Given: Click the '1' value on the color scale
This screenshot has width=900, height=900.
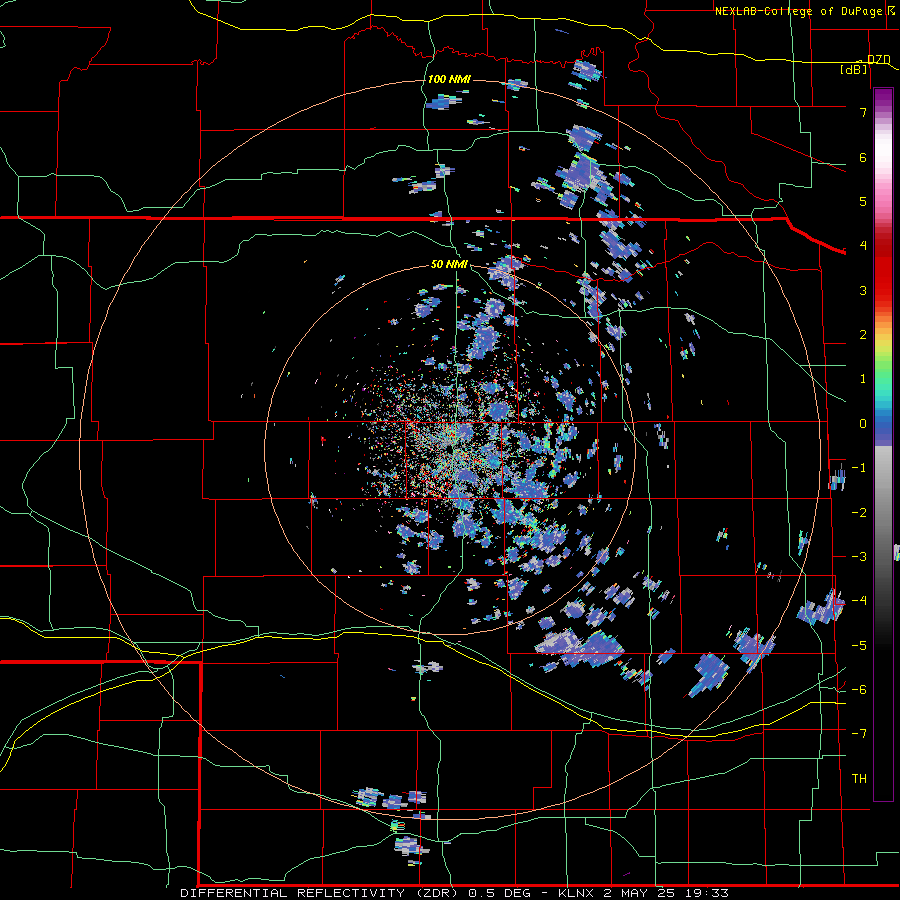Looking at the screenshot, I should click(x=863, y=379).
